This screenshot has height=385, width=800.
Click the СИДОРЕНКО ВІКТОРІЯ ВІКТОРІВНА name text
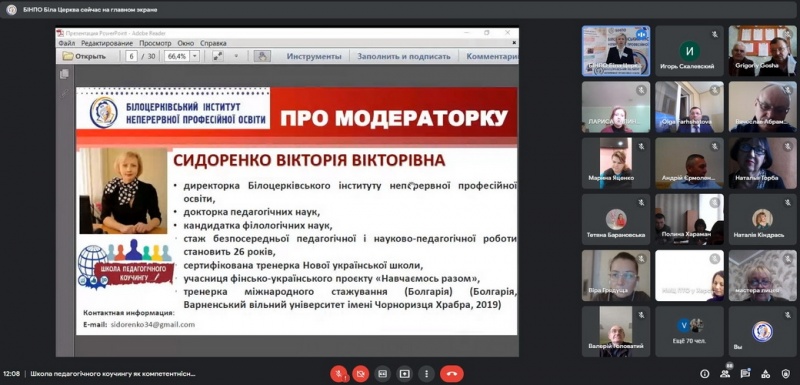309,160
